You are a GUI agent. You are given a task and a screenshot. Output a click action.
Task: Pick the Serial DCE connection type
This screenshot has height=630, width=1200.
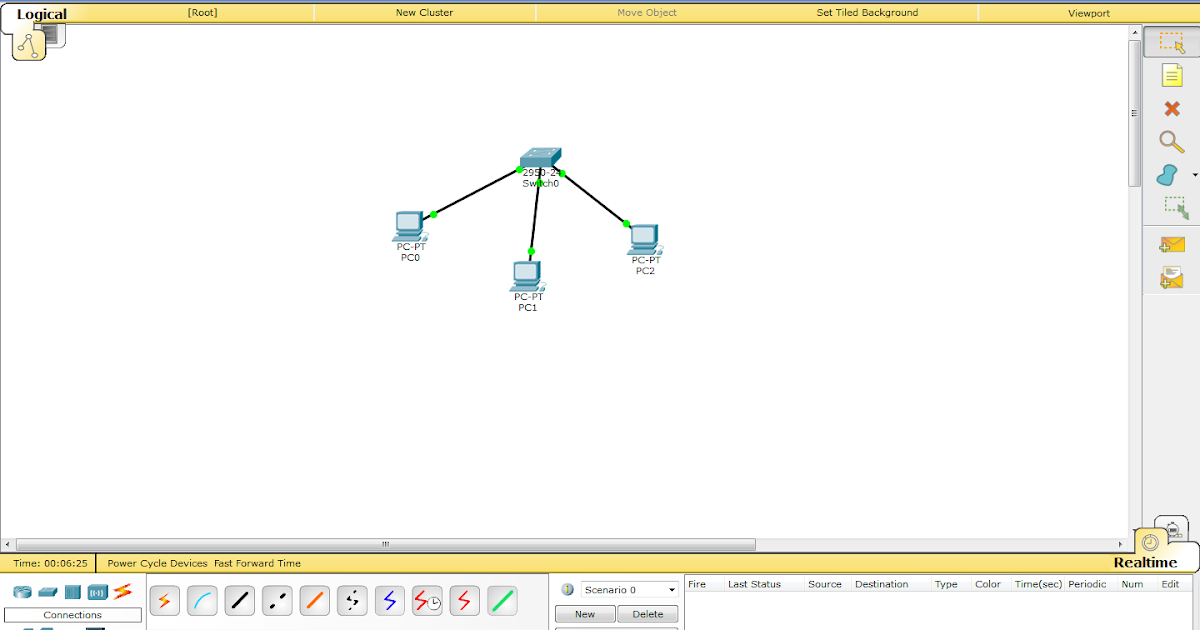[427, 600]
